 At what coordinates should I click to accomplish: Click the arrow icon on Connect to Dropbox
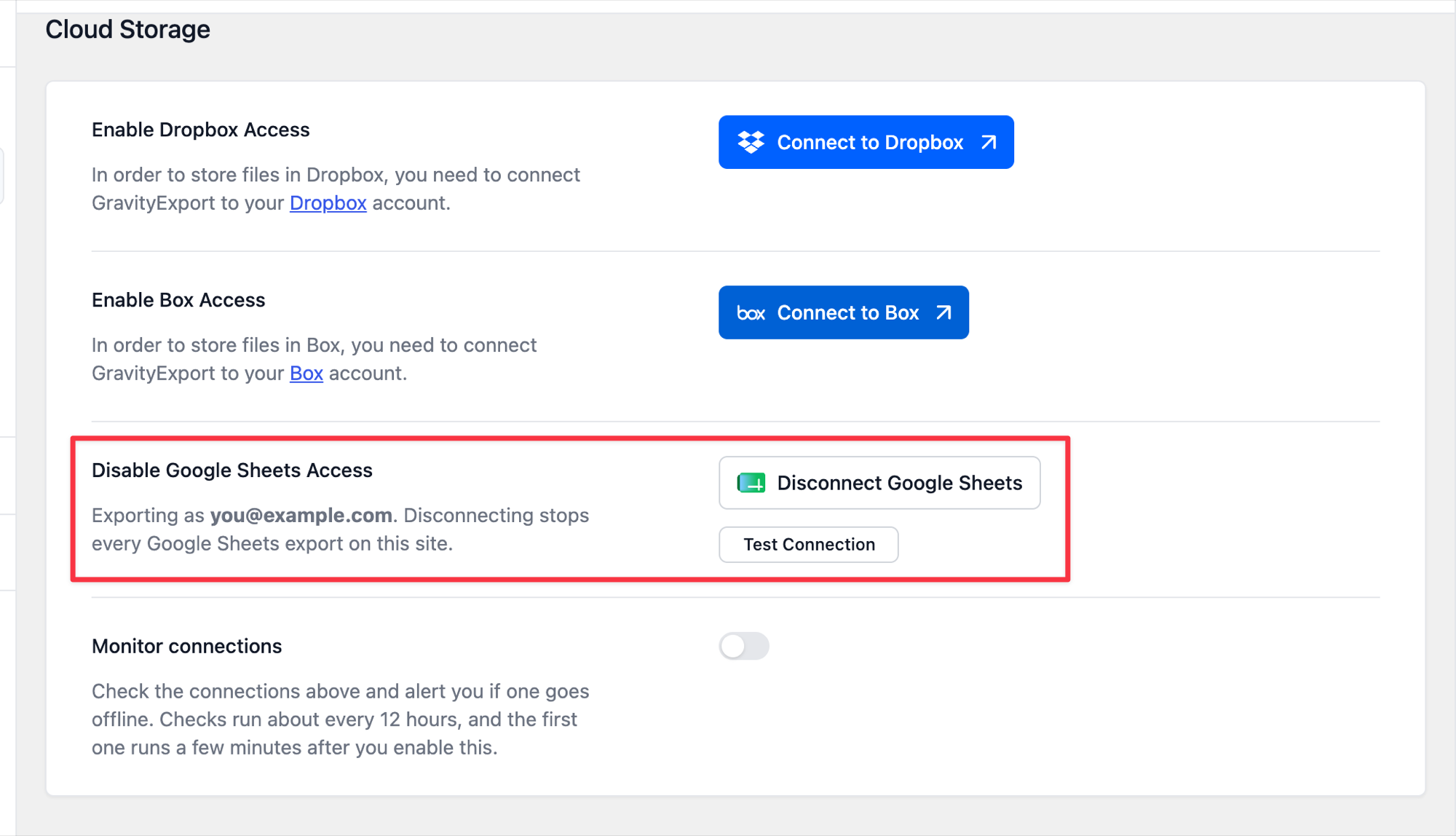click(x=988, y=142)
